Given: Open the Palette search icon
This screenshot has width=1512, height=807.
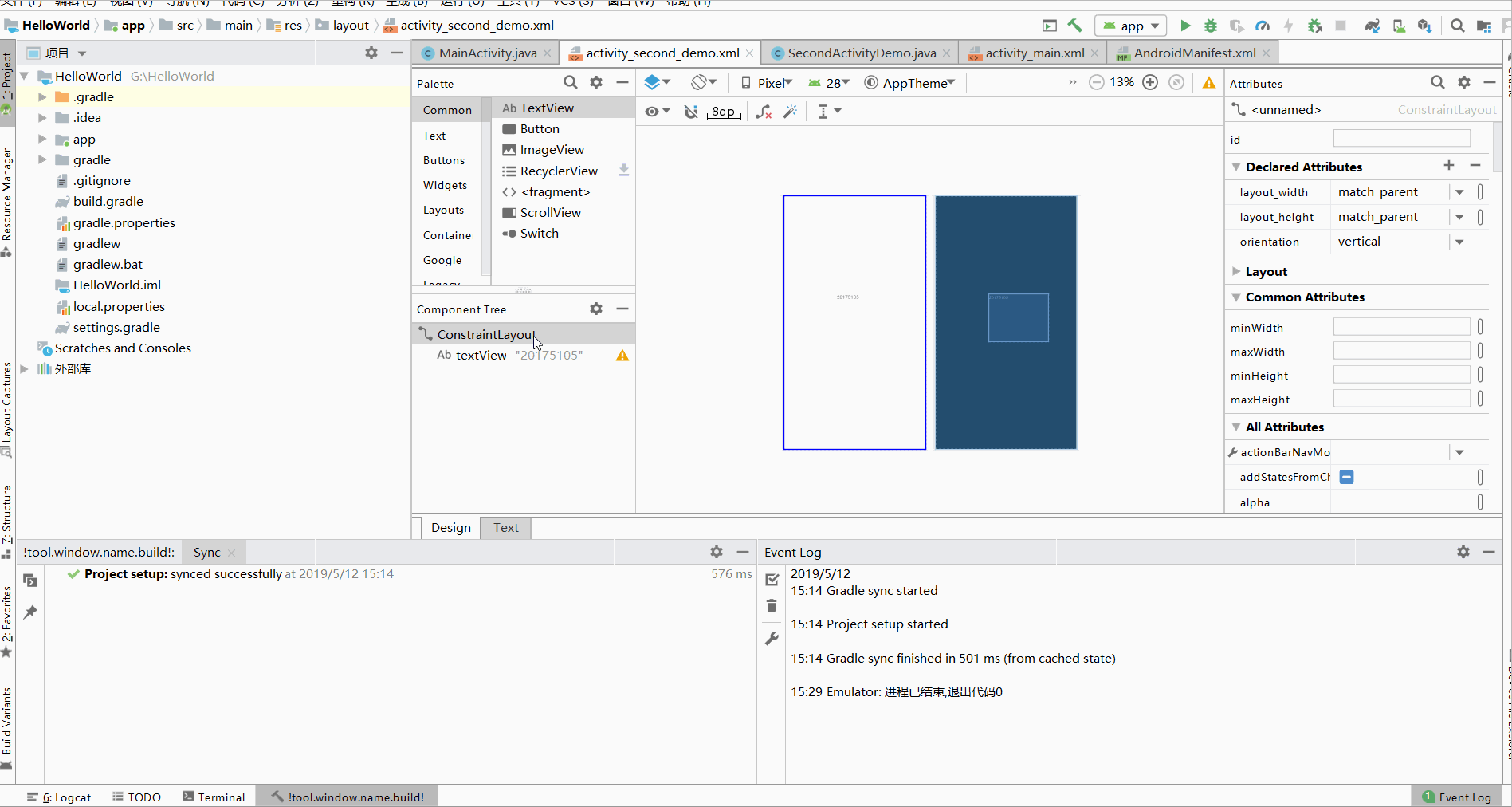Looking at the screenshot, I should point(570,82).
